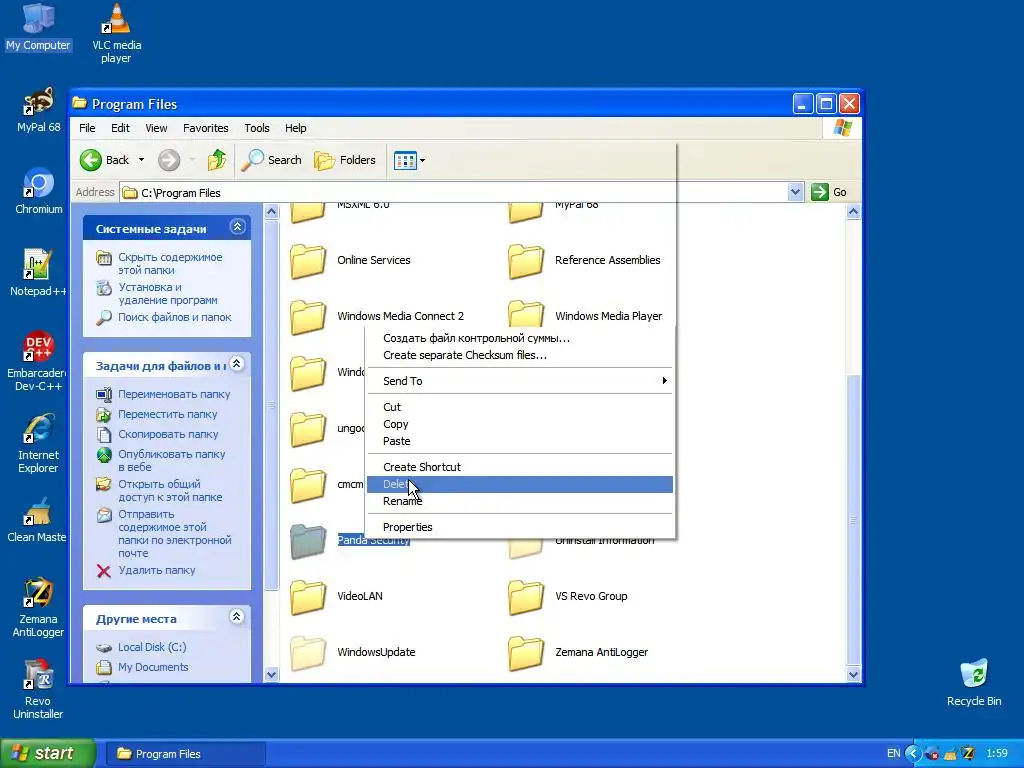Open Local Disk (C:) link

coord(152,647)
